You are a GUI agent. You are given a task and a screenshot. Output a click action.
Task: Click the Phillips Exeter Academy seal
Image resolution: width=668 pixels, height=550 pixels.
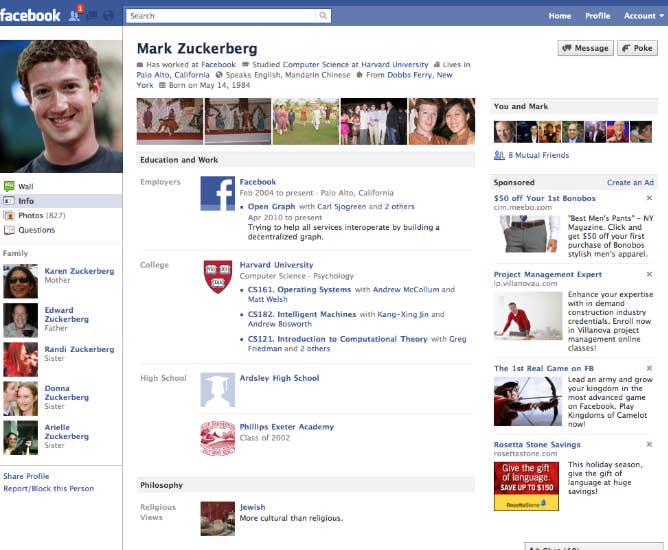218,438
